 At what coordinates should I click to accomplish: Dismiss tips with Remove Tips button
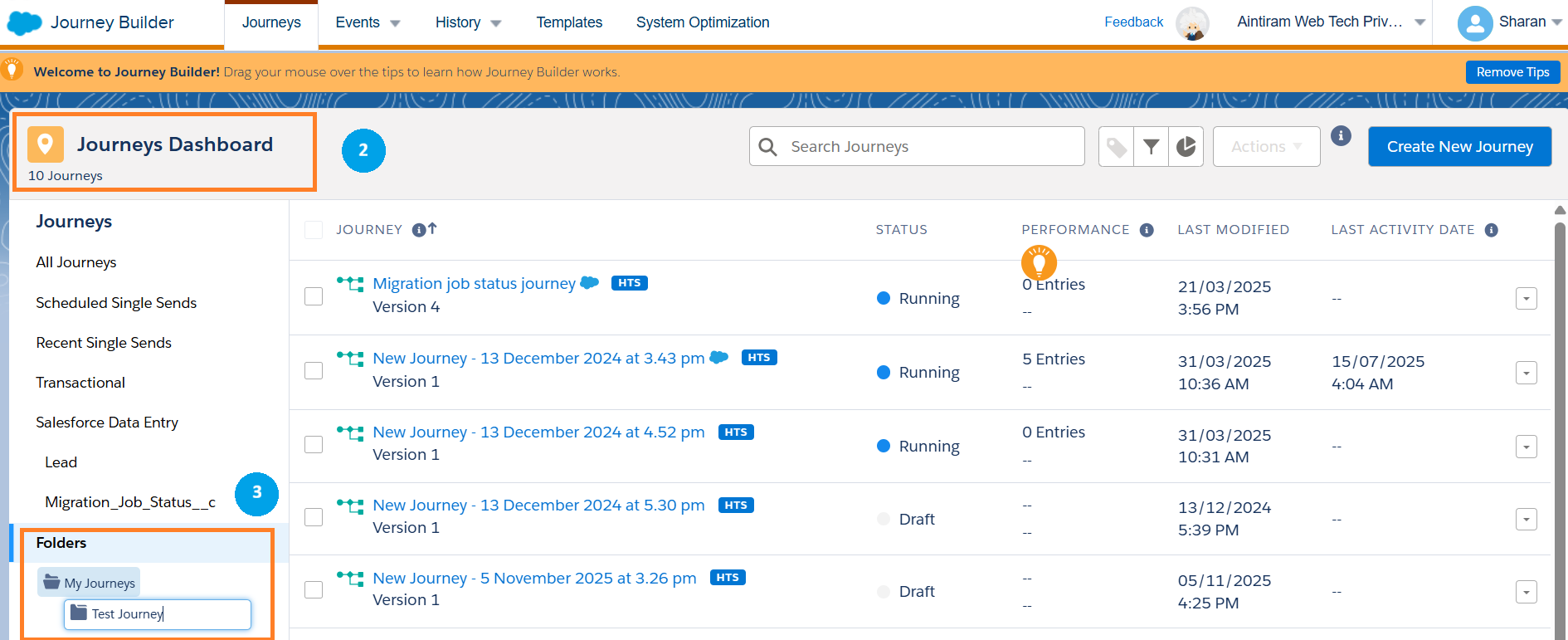pyautogui.click(x=1512, y=72)
